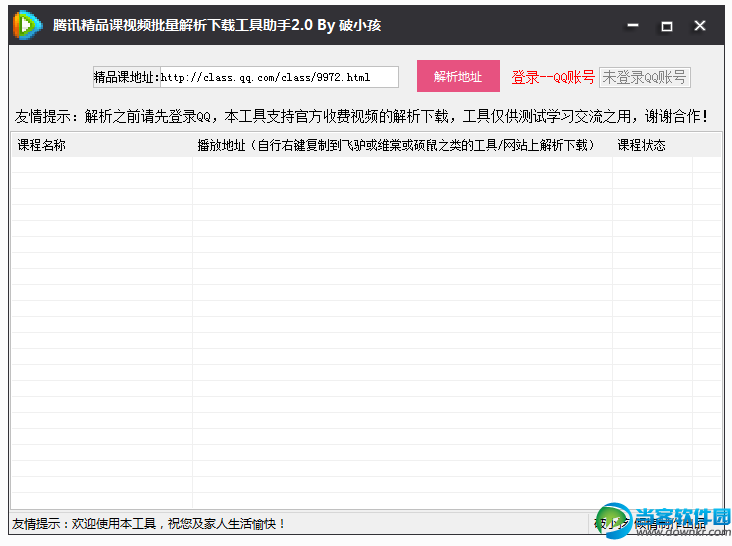
Task: Minimize the window
Action: coord(633,25)
